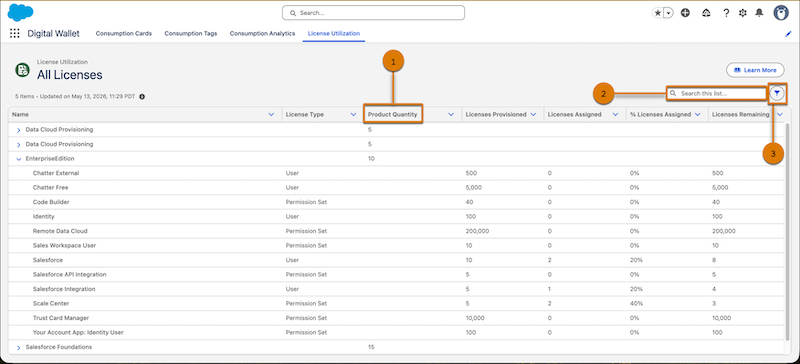Select the License Utilization tab
This screenshot has width=800, height=364.
click(x=334, y=34)
